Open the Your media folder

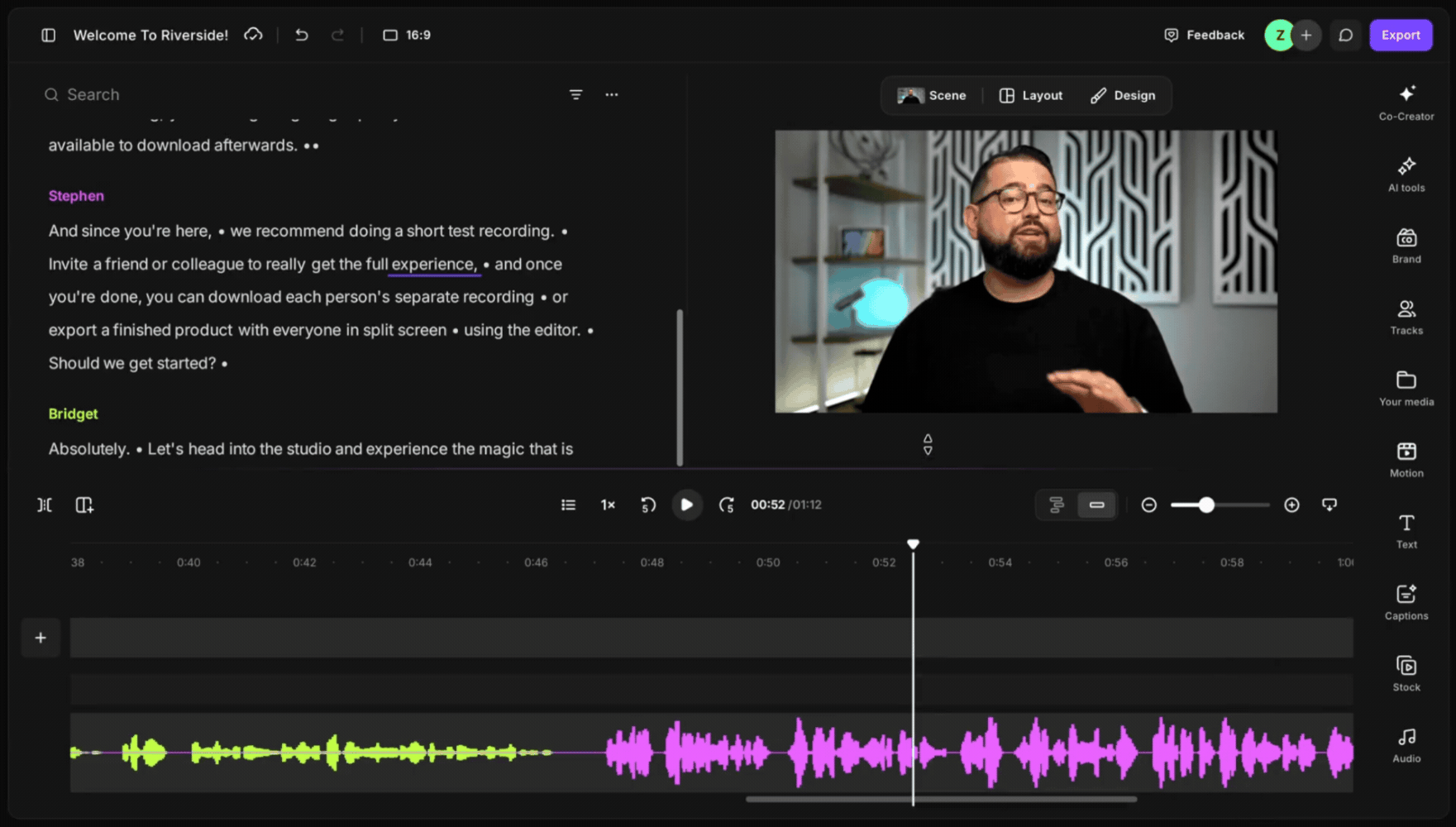(1406, 388)
